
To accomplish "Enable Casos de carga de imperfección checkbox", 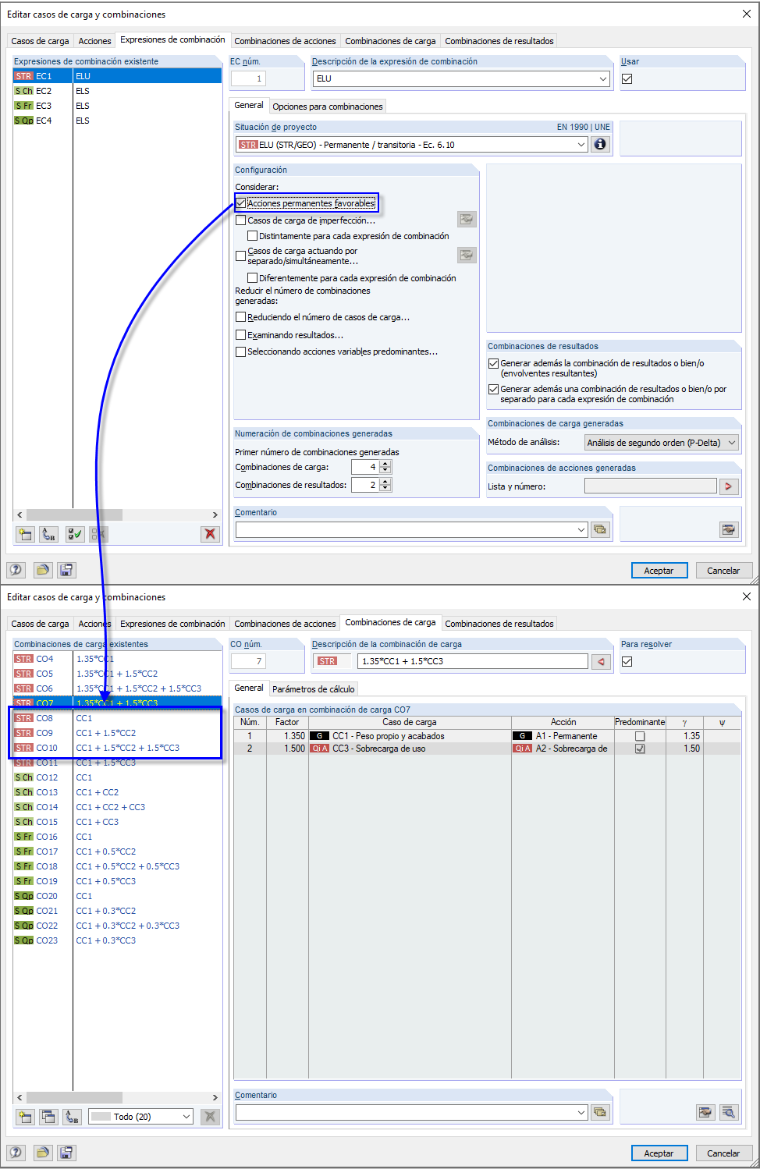I will (x=241, y=220).
